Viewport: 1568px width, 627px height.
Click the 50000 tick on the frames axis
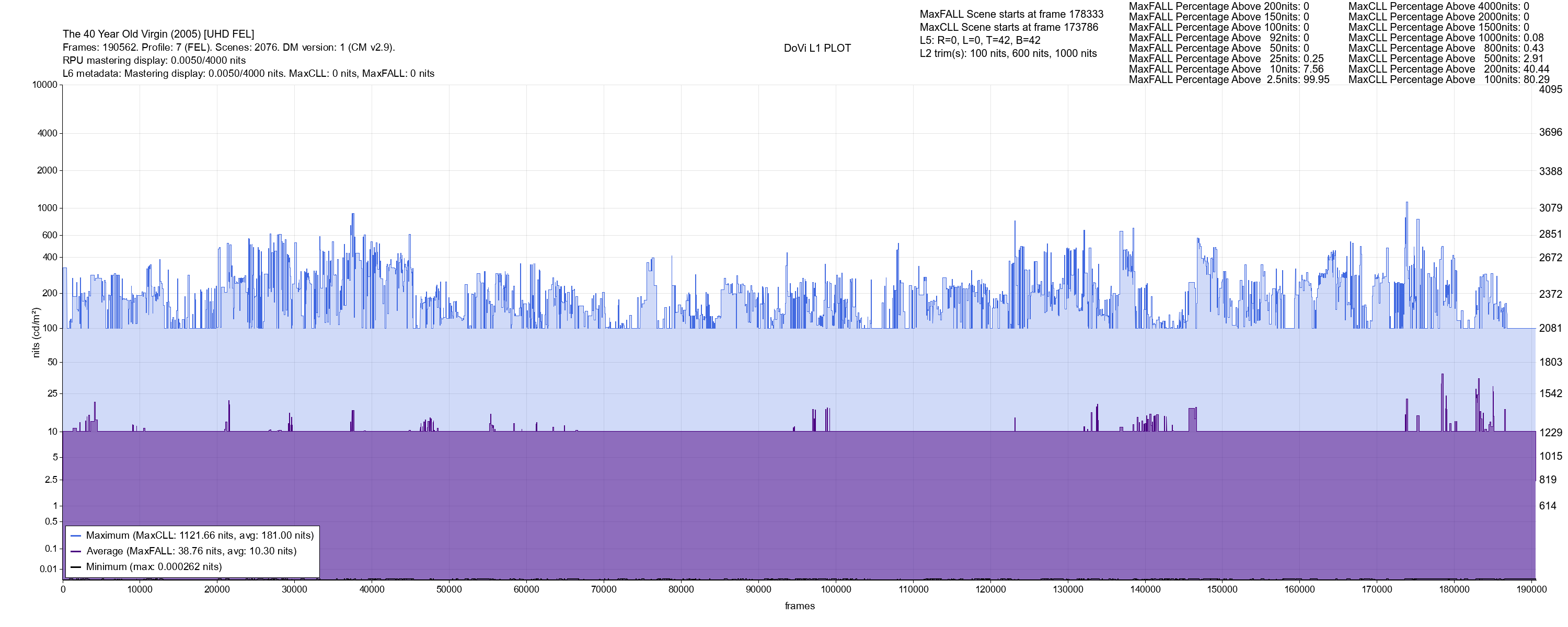pos(448,589)
